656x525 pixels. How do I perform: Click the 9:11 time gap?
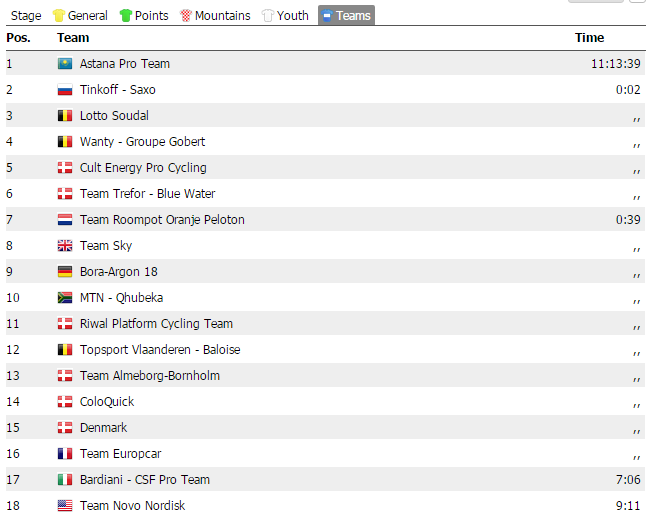pos(628,505)
